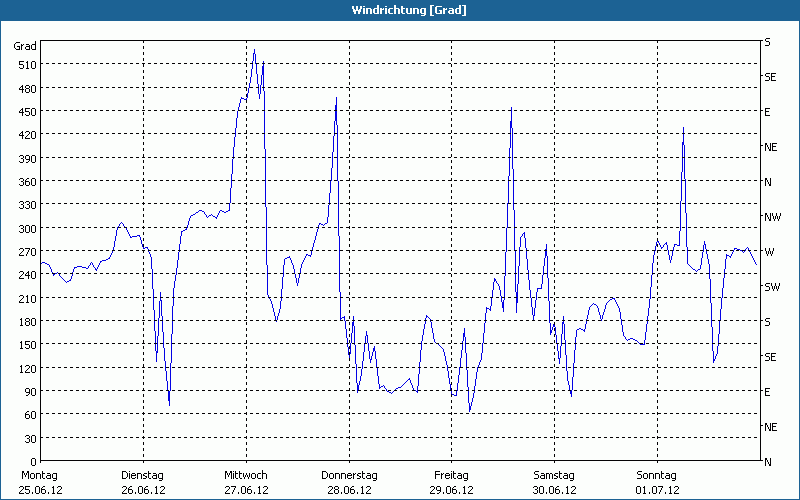The width and height of the screenshot is (800, 500).
Task: Select the 270 degree axis label
Action: 27,252
